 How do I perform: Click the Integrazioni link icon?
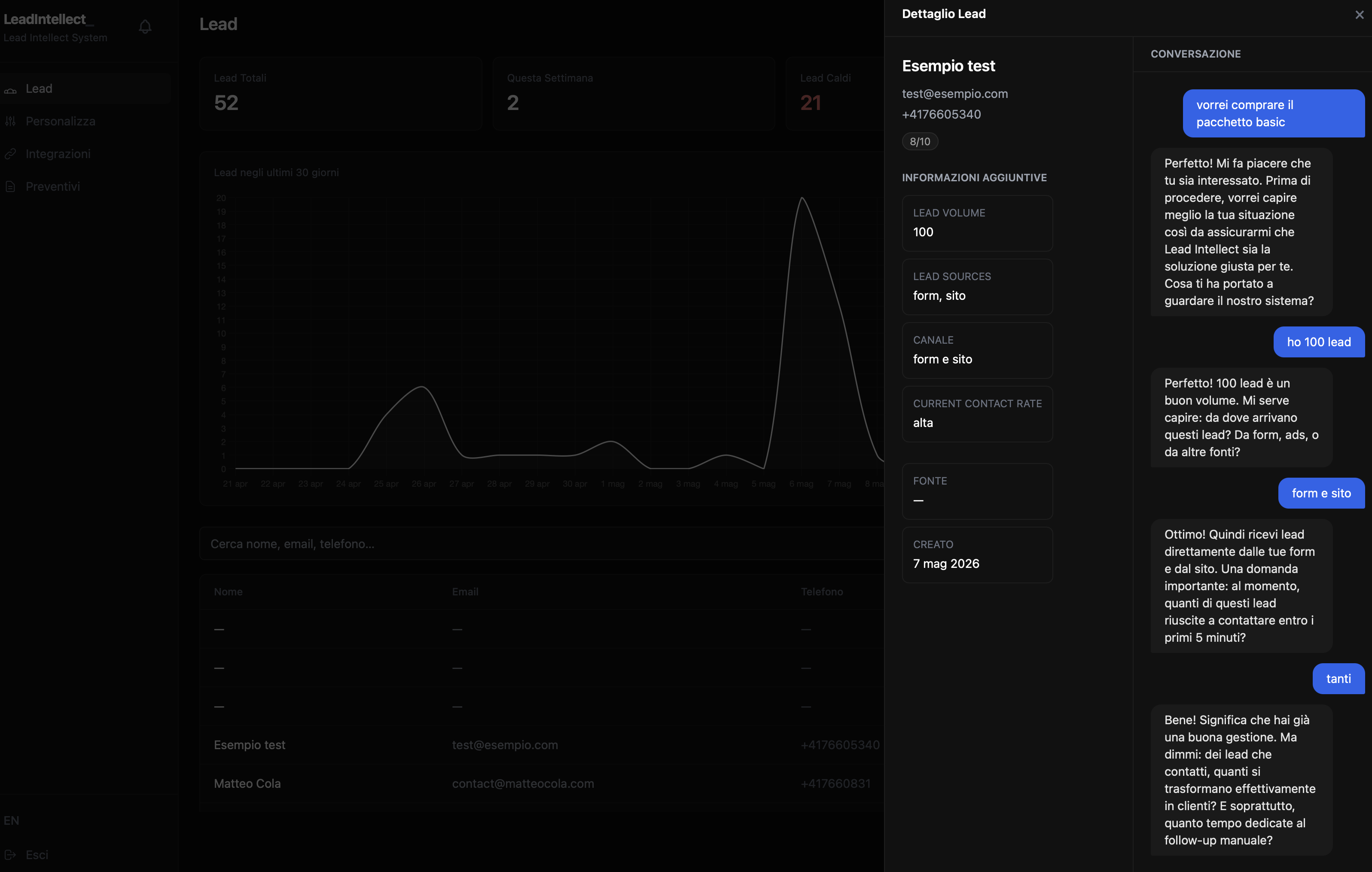coord(10,154)
